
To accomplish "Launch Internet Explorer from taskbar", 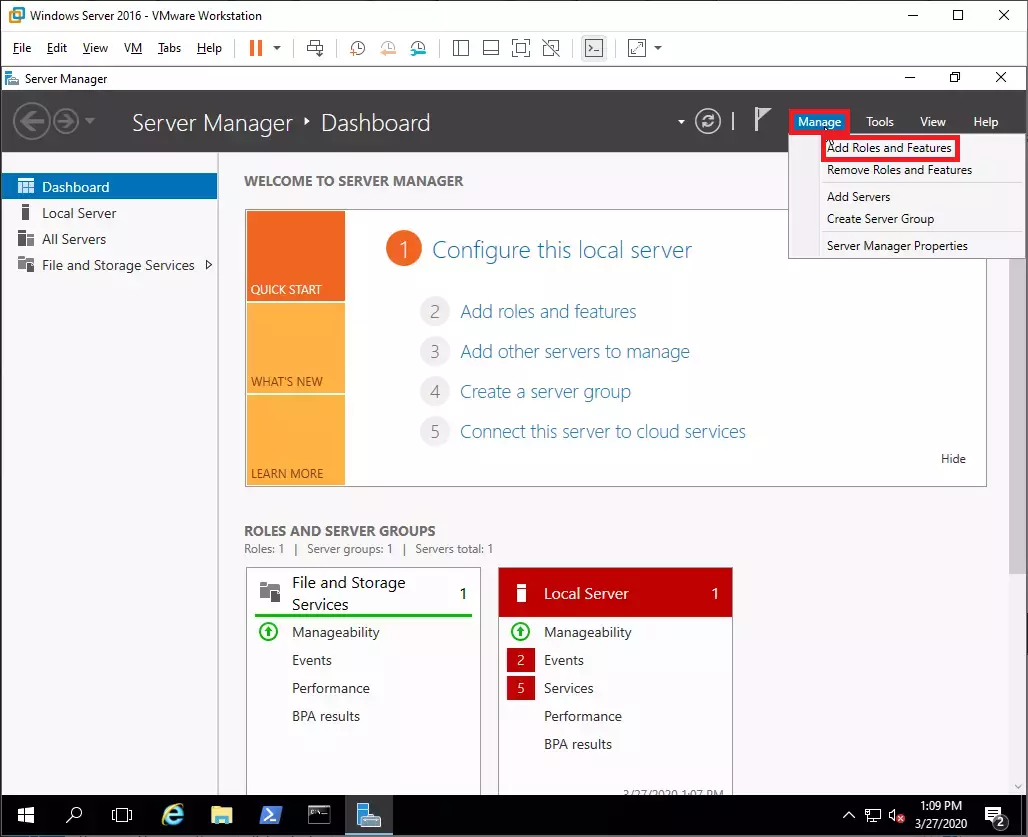I will tap(172, 815).
